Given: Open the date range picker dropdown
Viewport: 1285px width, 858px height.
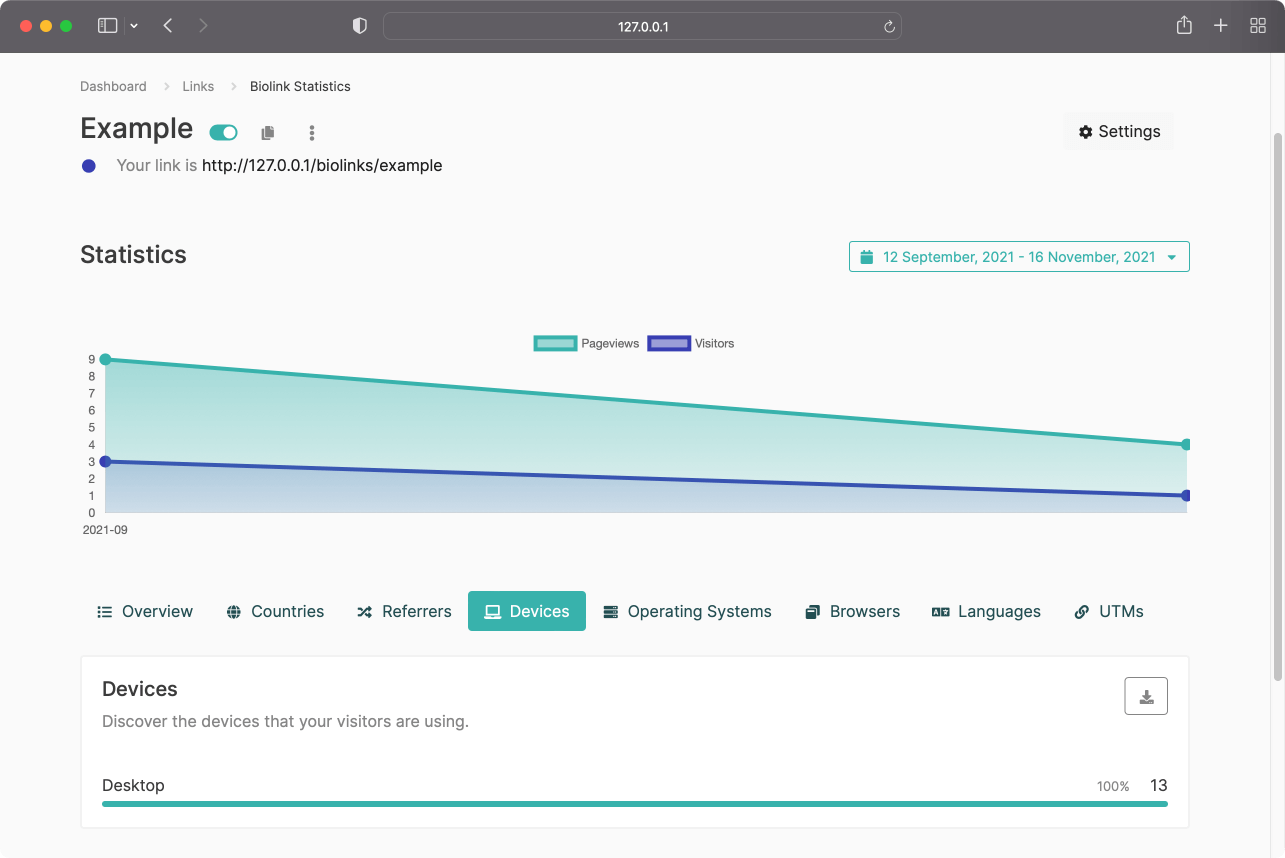Looking at the screenshot, I should (1019, 257).
